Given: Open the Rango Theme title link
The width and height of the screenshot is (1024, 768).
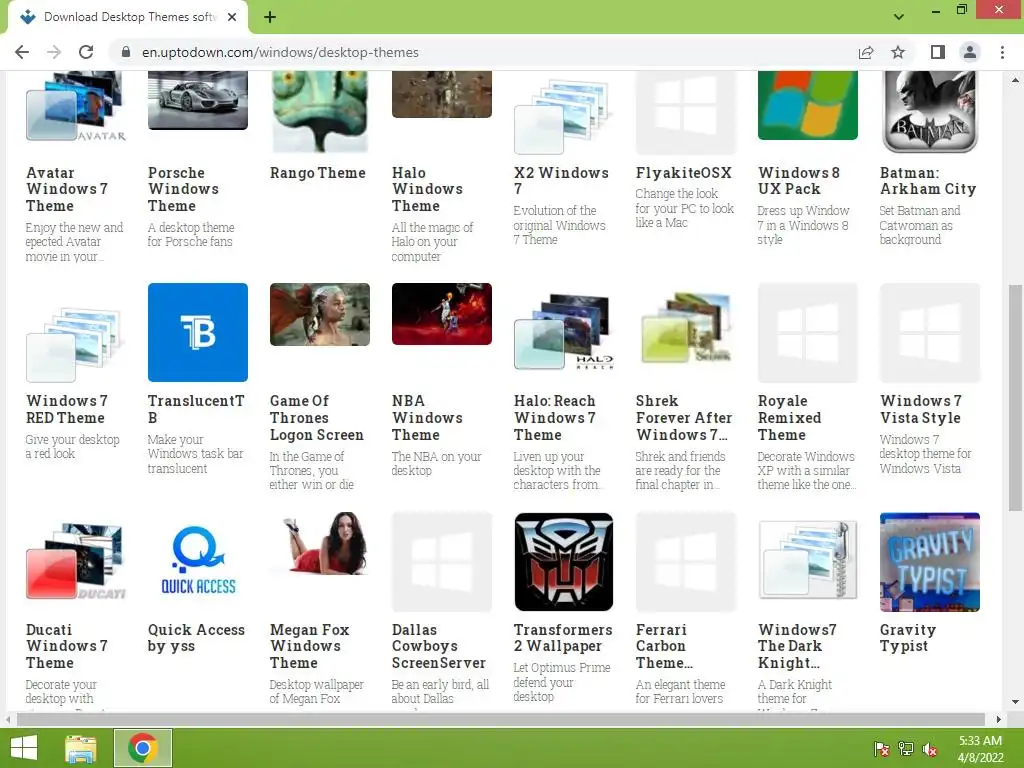Looking at the screenshot, I should click(317, 173).
